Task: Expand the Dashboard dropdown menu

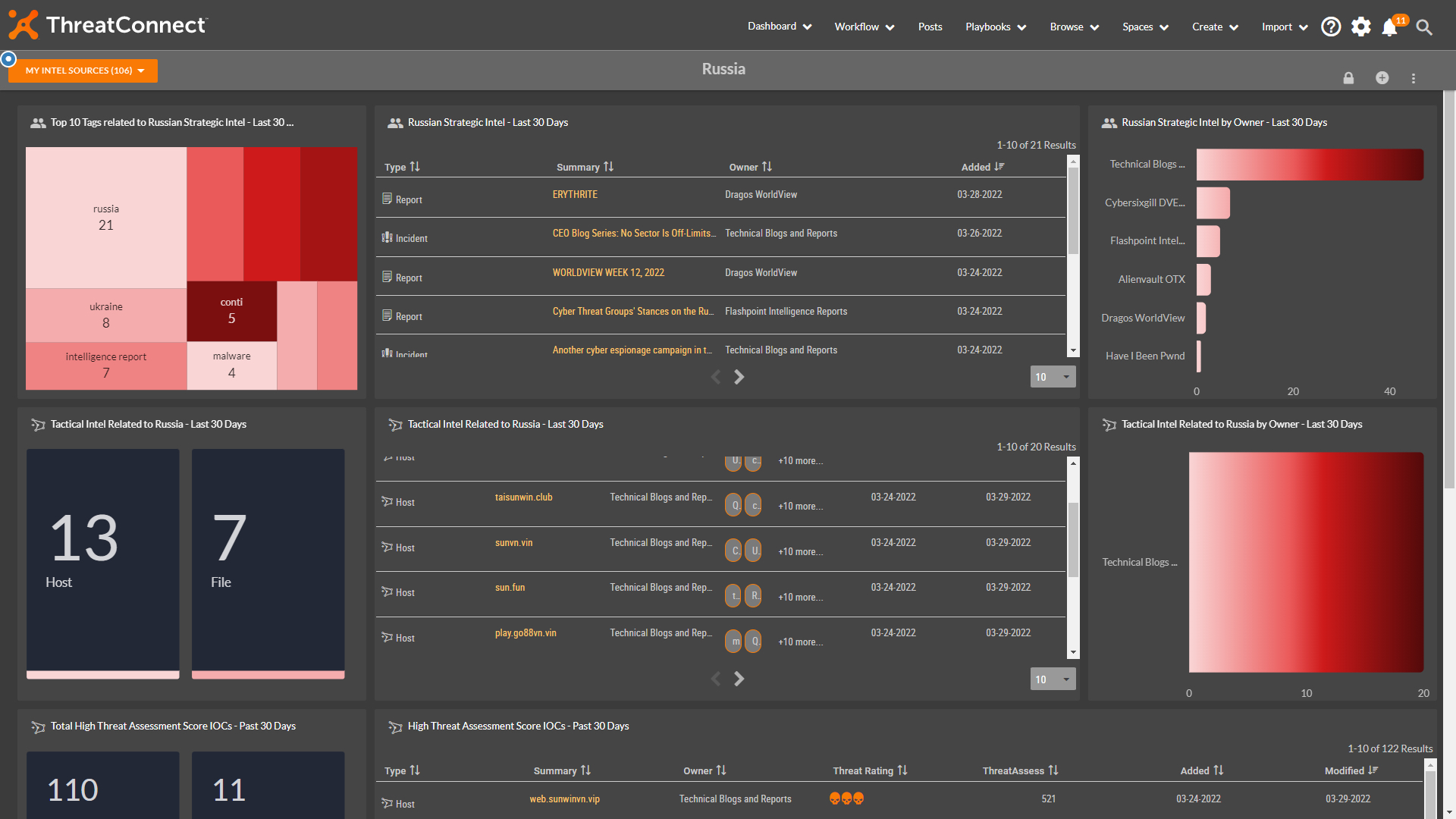Action: point(780,27)
